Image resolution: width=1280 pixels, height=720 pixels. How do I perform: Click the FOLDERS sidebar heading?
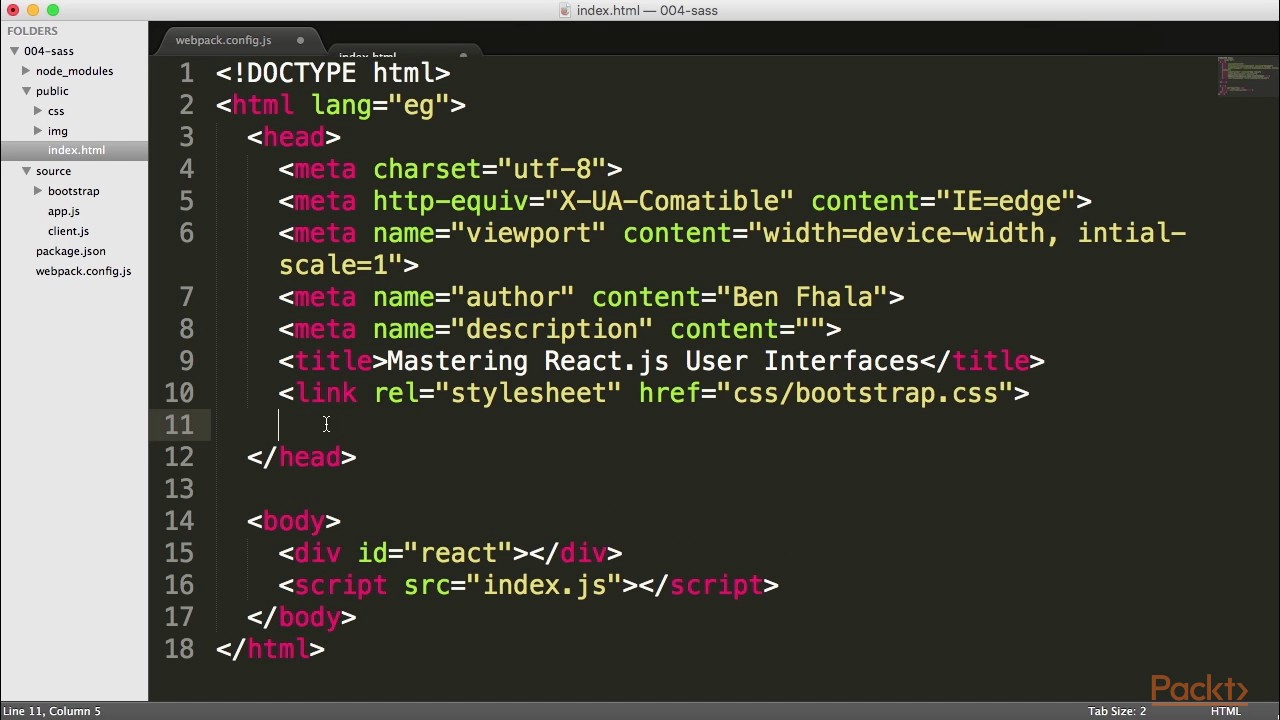click(x=32, y=31)
